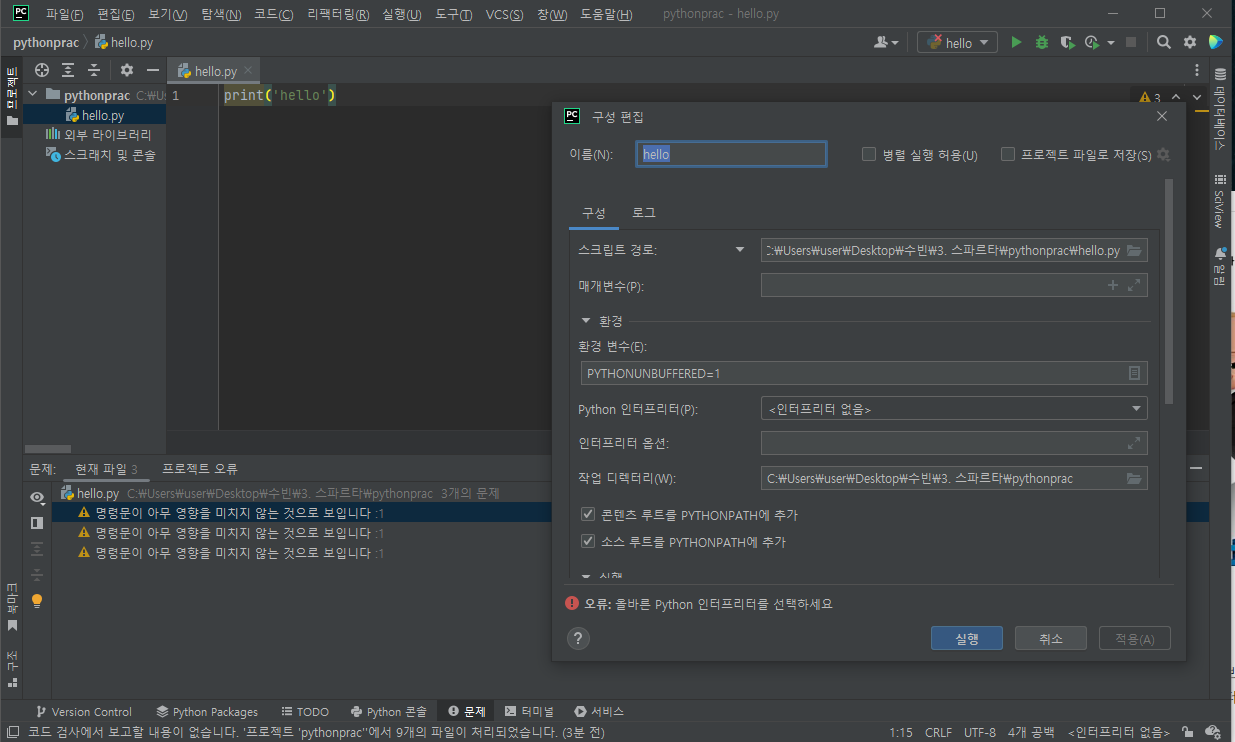Click the lightbulb quick-fix icon in Problems
This screenshot has height=742, width=1235.
(37, 600)
